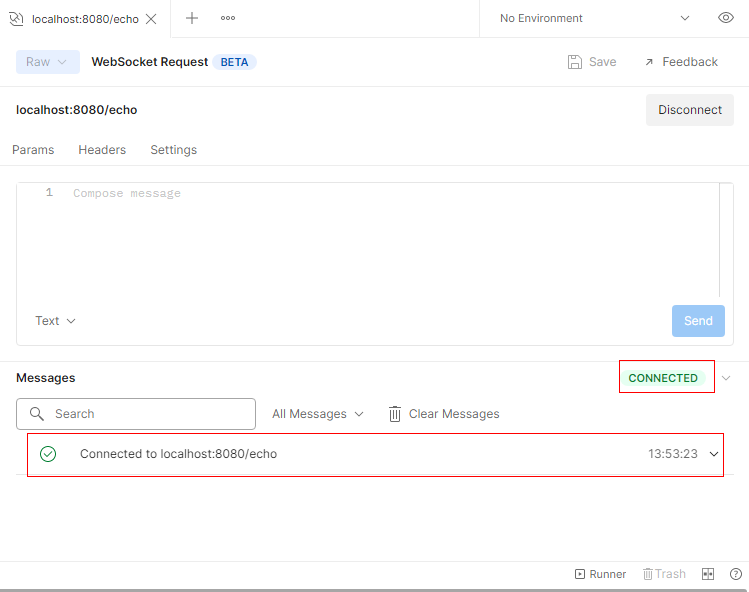Switch to the Headers tab
Screen dimensions: 749x592
point(102,150)
